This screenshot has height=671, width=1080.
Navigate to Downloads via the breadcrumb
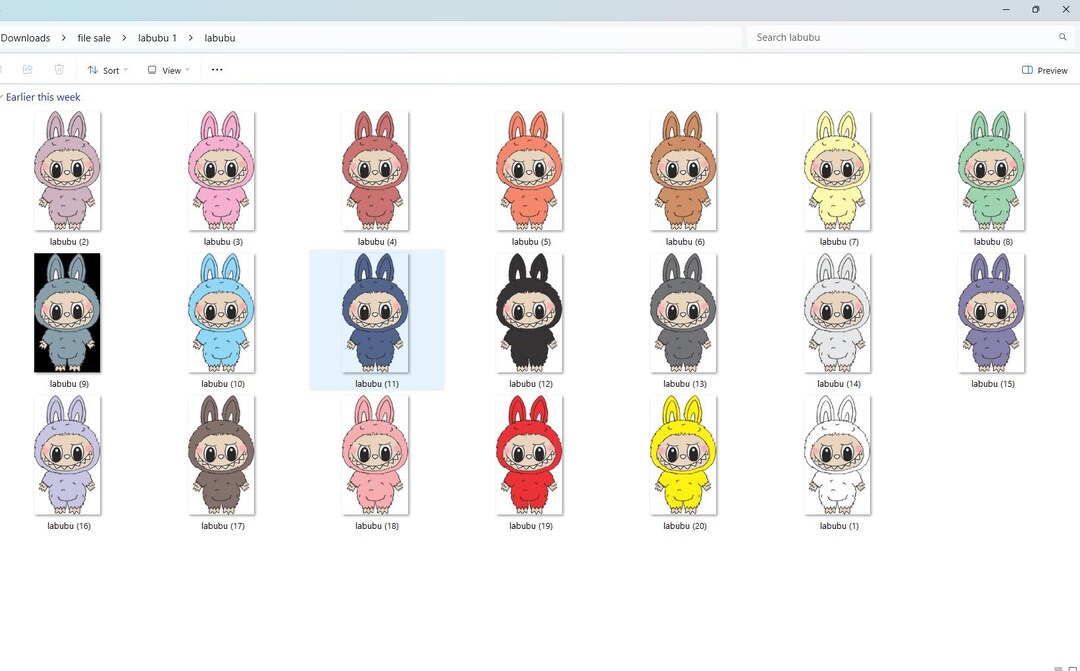point(26,37)
